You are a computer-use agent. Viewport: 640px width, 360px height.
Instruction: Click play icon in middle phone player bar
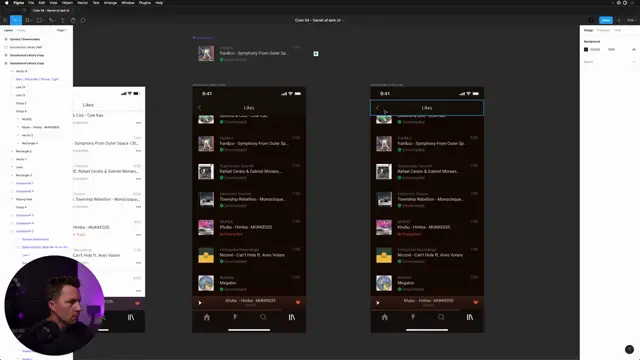[x=200, y=303]
